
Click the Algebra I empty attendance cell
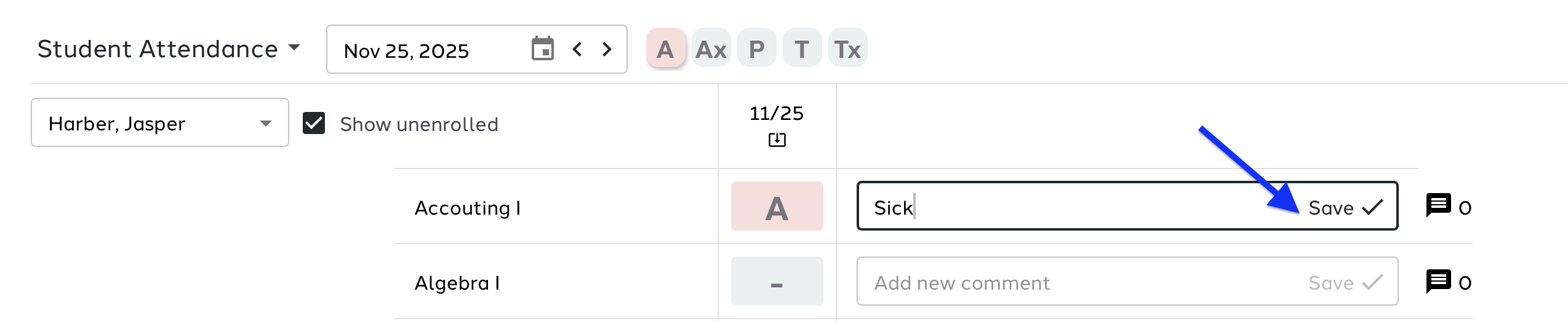pos(777,282)
